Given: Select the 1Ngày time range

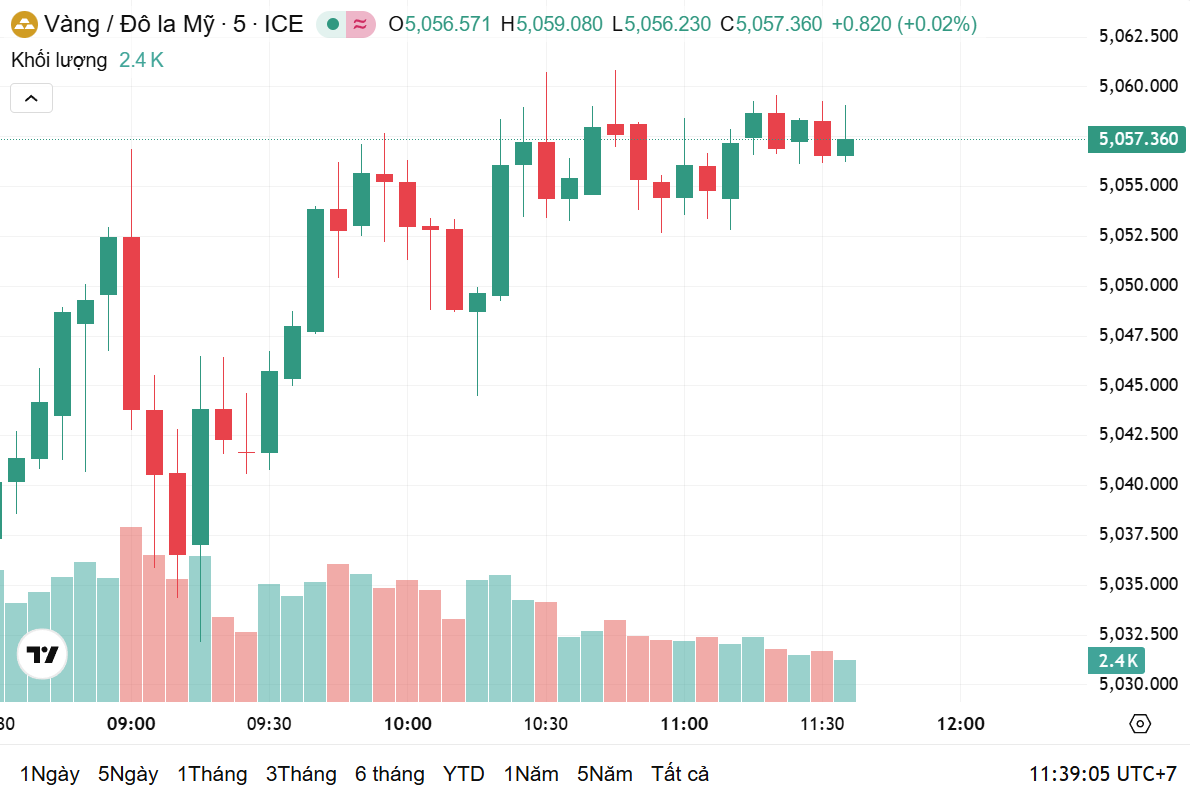Looking at the screenshot, I should pyautogui.click(x=49, y=774).
